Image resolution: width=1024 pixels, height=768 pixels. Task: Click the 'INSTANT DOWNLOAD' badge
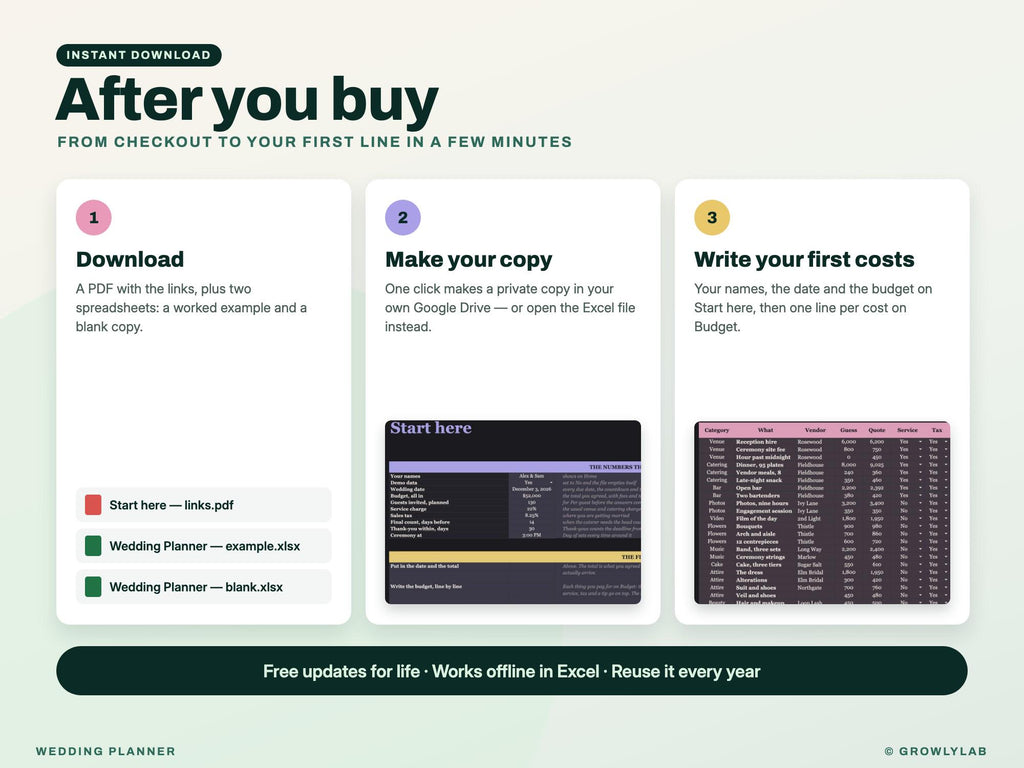point(139,55)
